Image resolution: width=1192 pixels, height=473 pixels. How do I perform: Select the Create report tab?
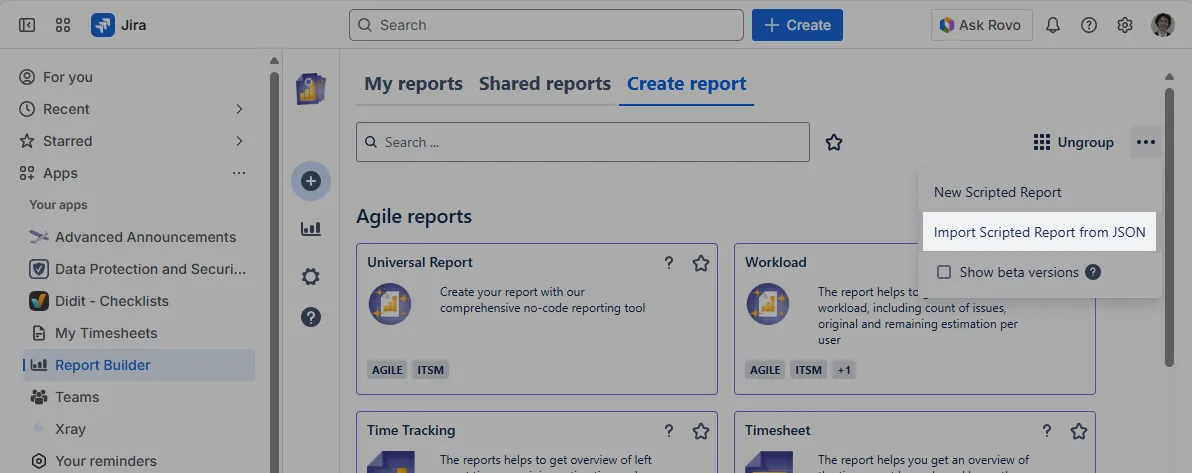686,84
